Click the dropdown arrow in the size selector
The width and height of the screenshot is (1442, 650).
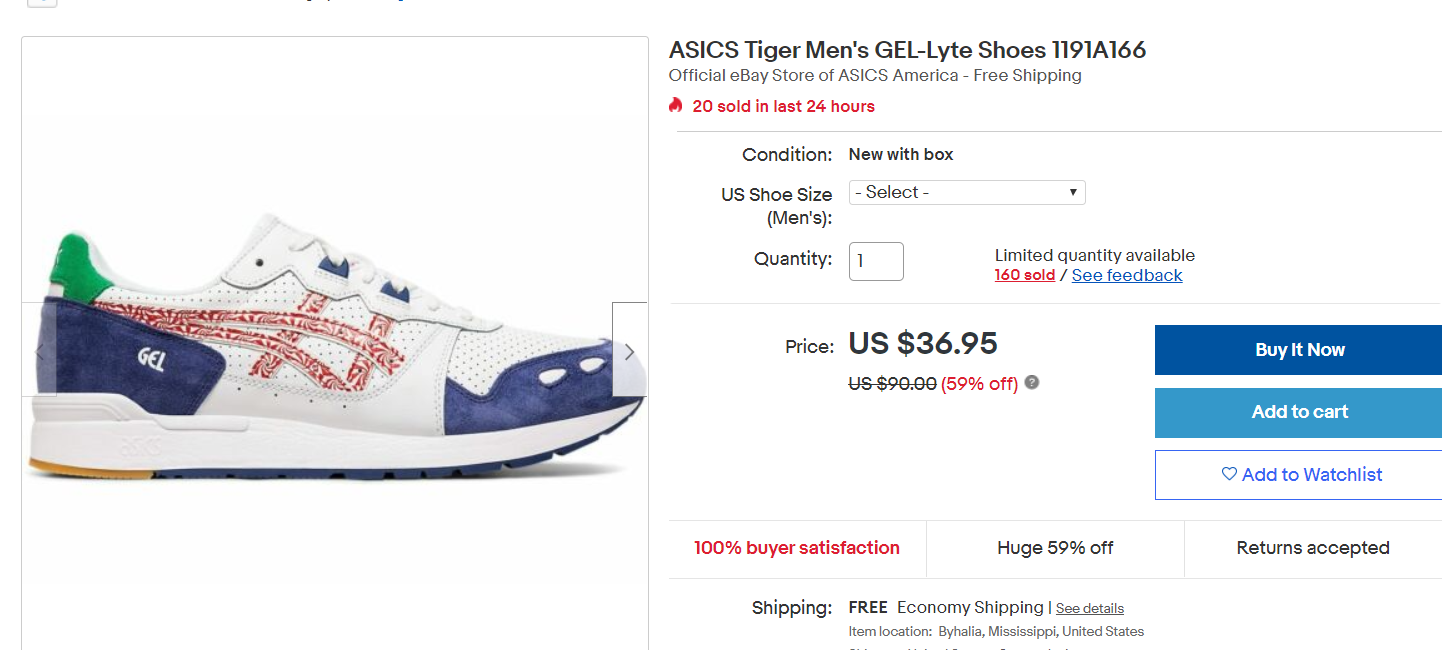[1073, 192]
